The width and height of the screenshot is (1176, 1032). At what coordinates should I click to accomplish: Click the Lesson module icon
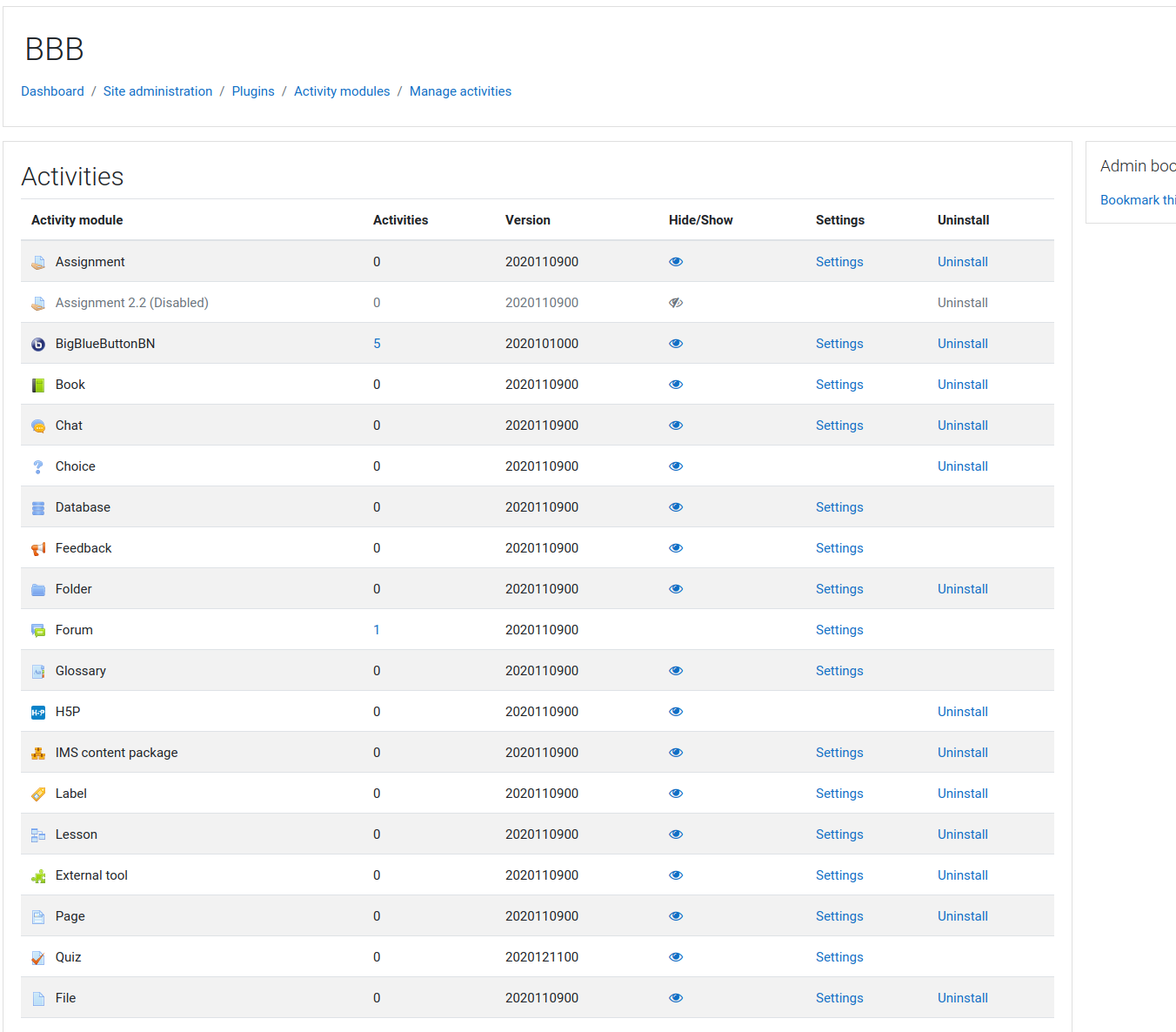pos(38,834)
